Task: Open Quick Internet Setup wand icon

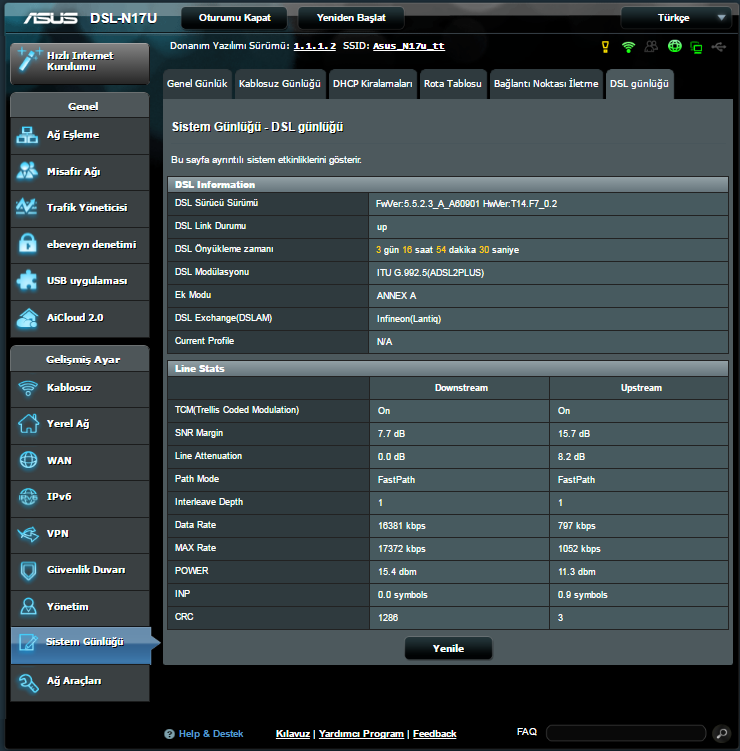Action: (x=28, y=60)
